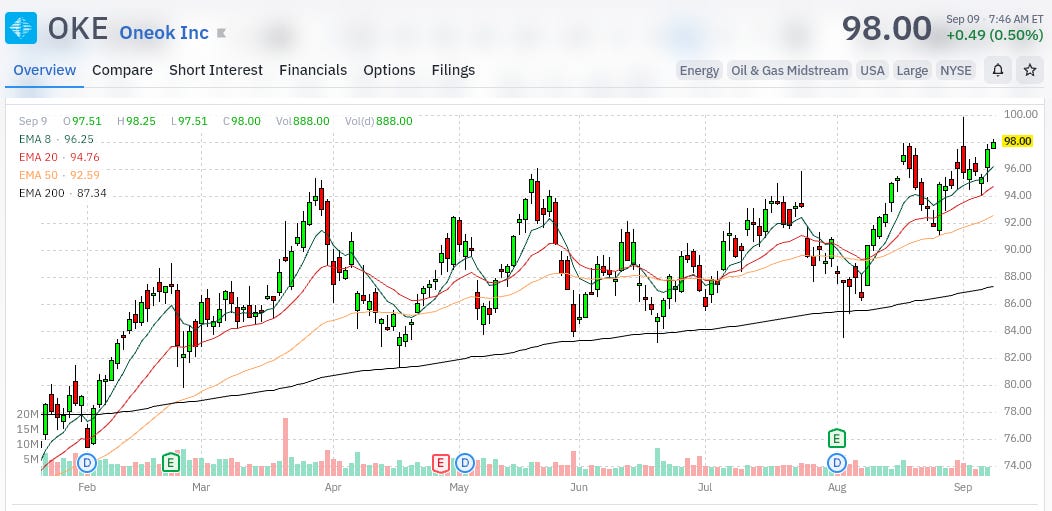Click the February dividend D marker
The height and width of the screenshot is (511, 1052).
coord(87,463)
